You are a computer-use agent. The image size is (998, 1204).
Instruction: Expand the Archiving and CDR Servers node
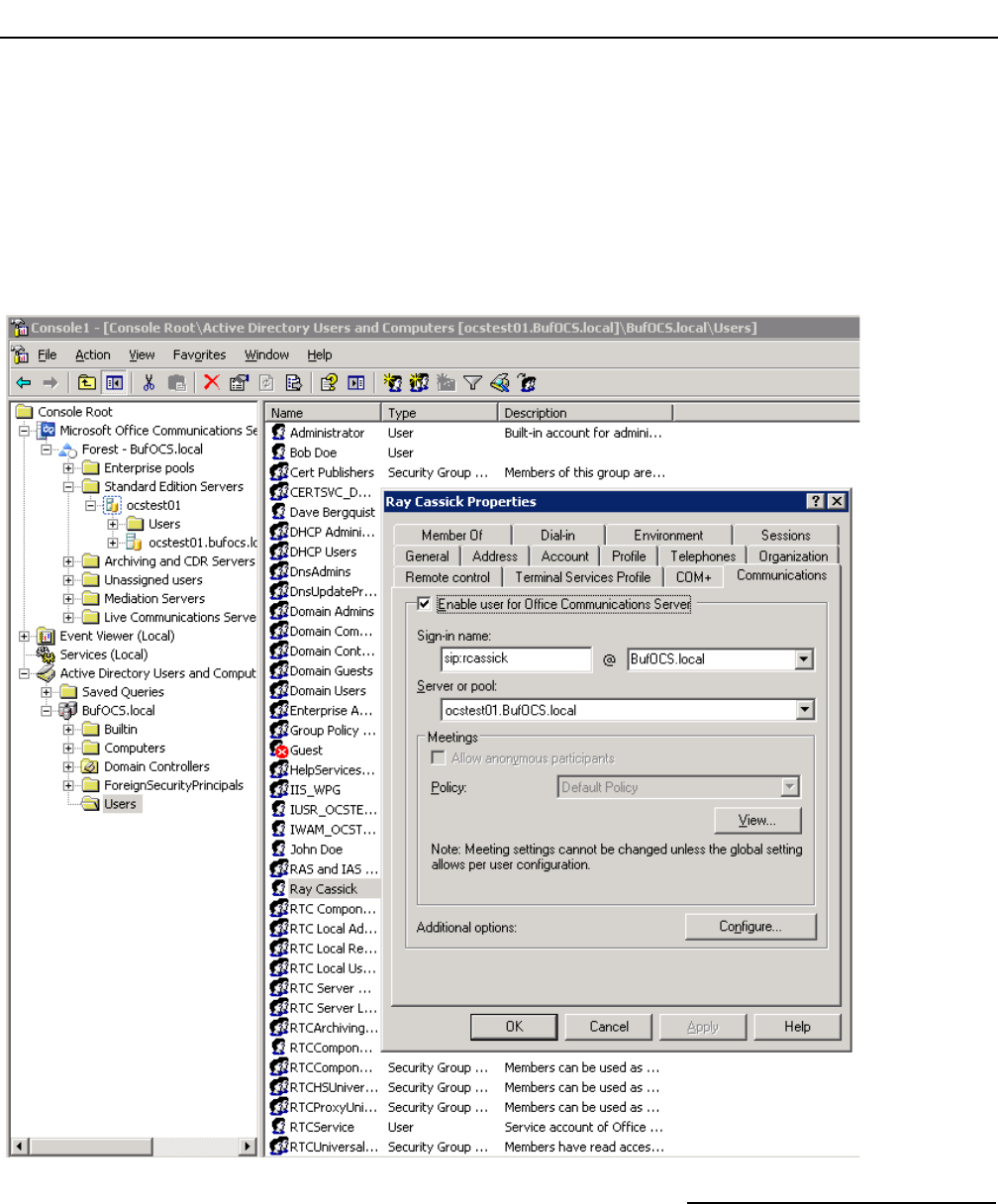[x=68, y=561]
